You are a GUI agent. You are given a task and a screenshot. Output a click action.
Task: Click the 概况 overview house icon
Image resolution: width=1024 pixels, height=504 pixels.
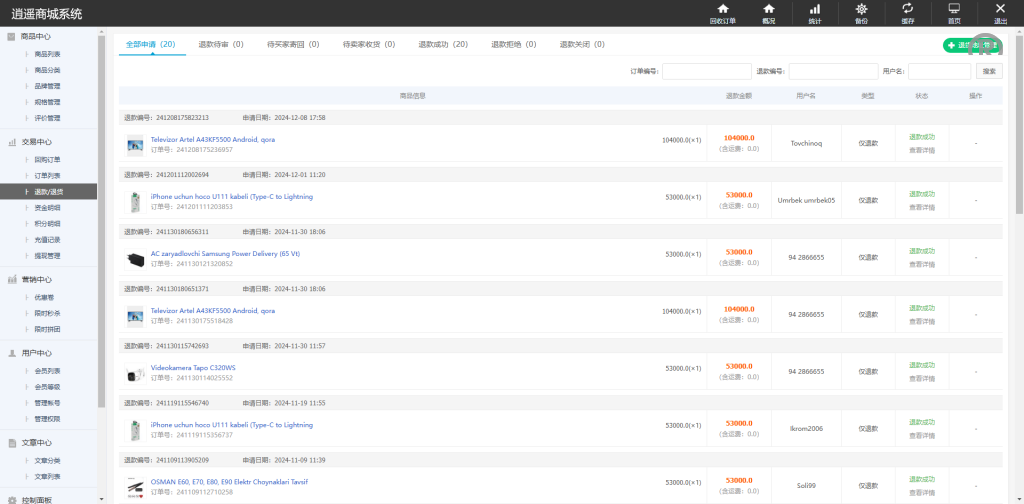(x=768, y=9)
